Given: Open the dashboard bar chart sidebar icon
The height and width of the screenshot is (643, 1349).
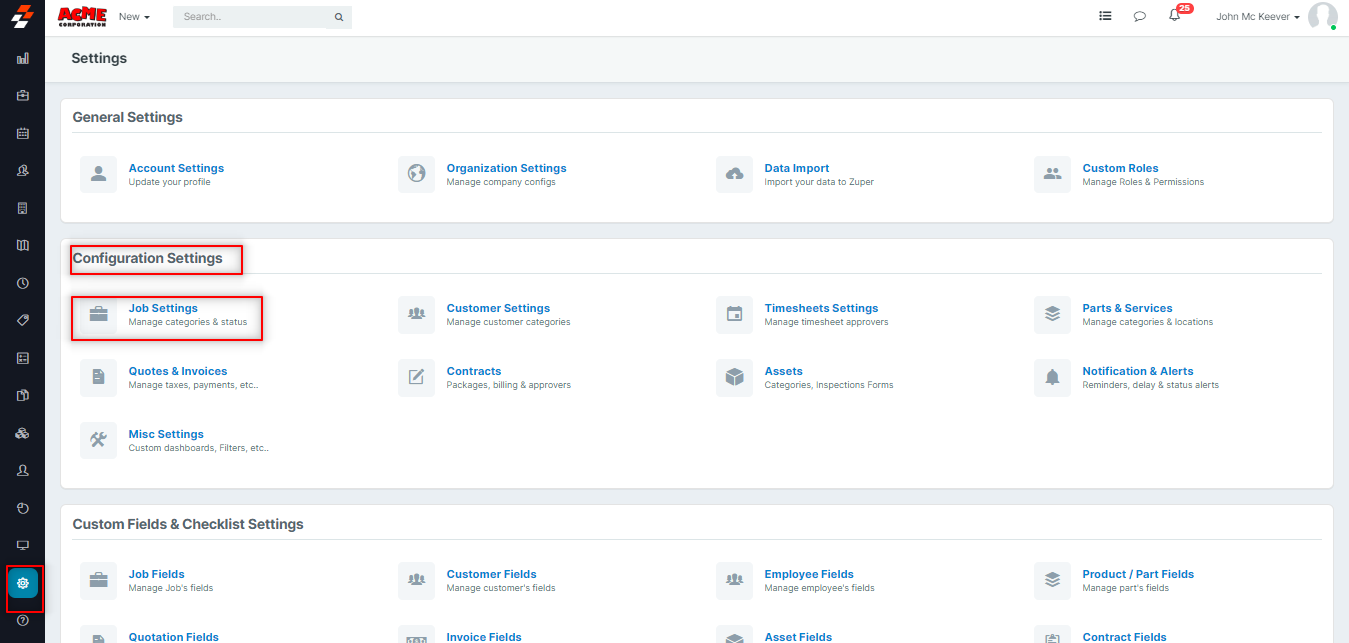Looking at the screenshot, I should point(23,58).
